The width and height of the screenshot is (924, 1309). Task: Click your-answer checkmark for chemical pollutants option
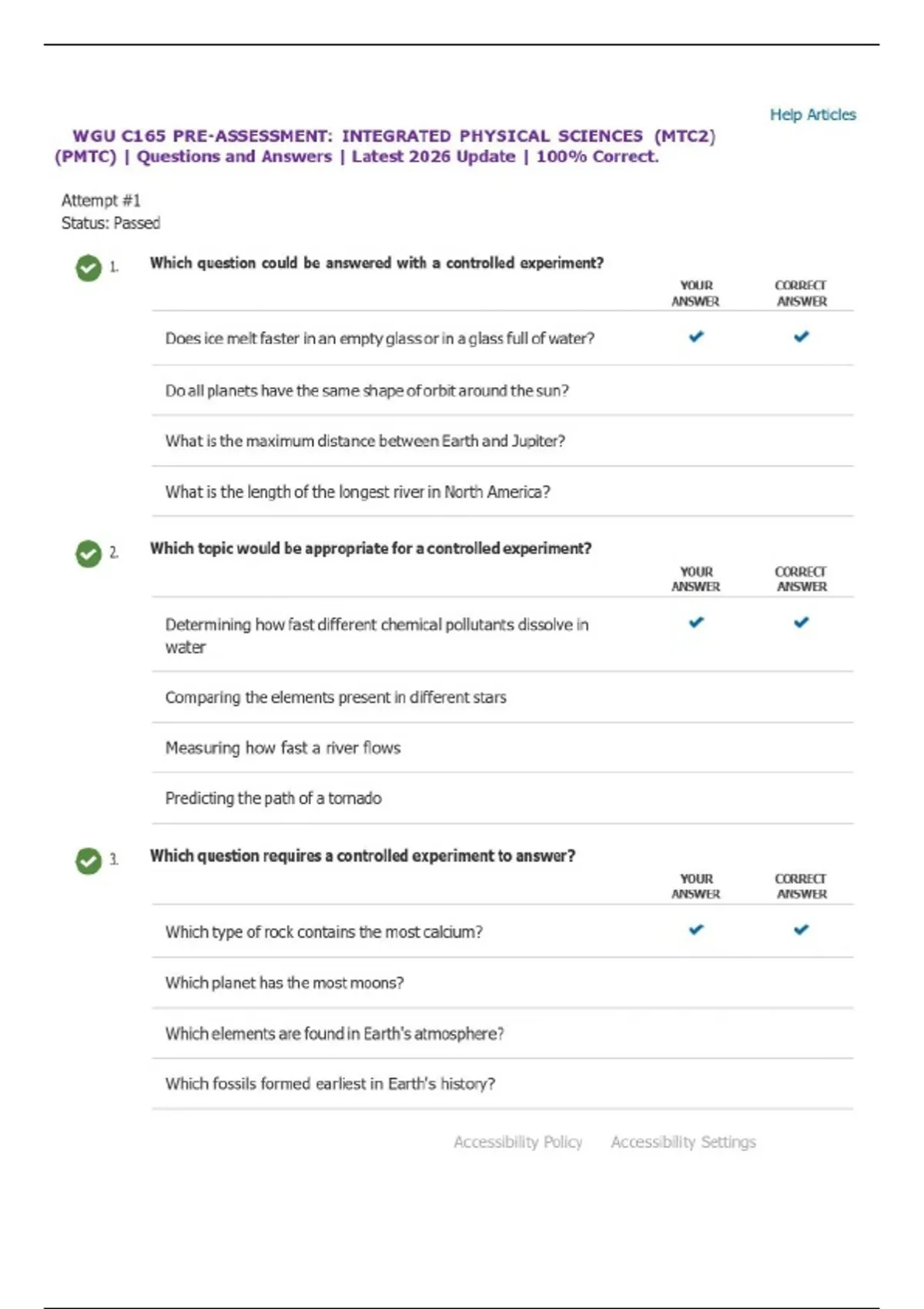pos(696,622)
